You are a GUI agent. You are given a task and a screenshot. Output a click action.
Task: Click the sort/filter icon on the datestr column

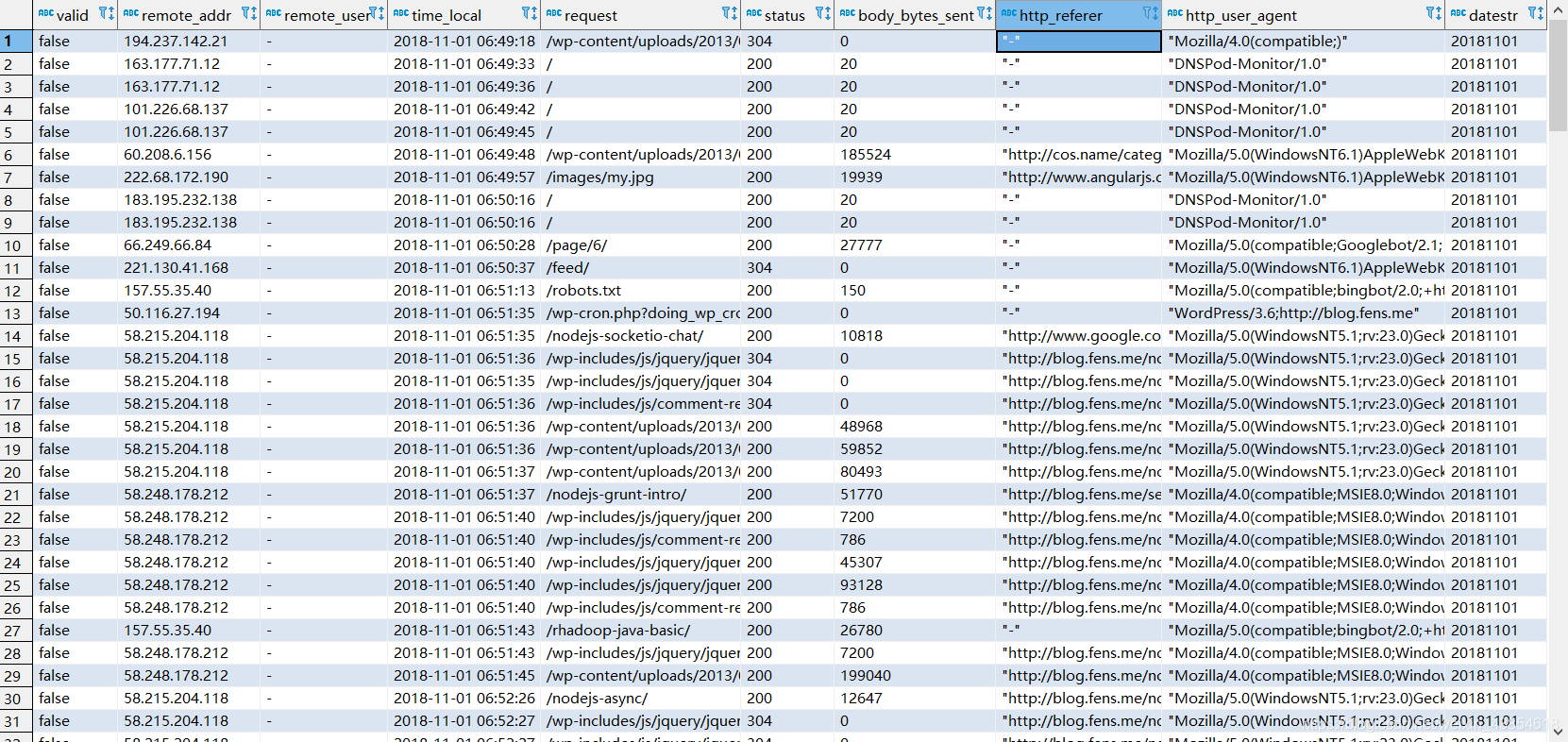click(x=1536, y=14)
